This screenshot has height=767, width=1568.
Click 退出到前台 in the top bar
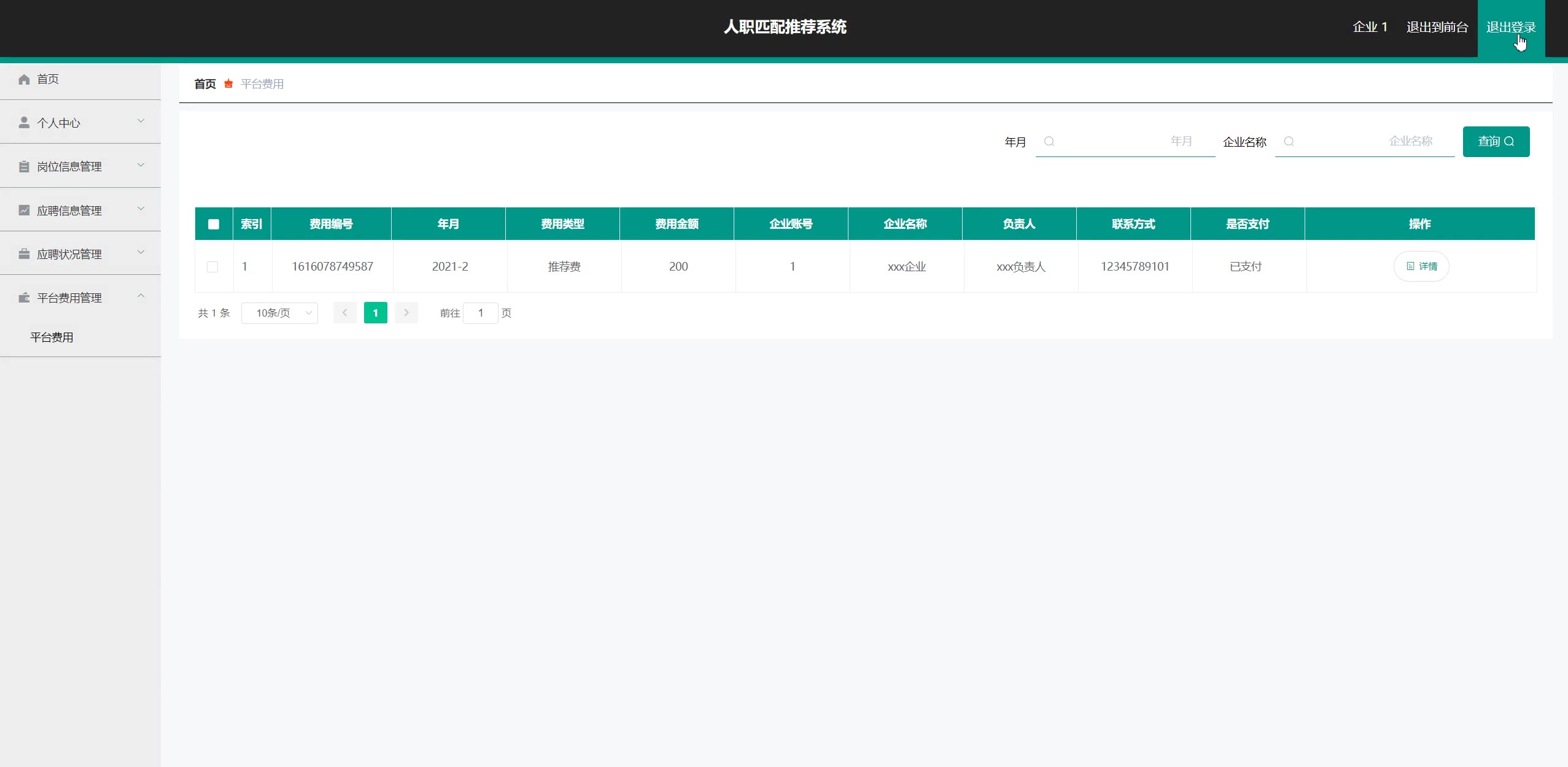(1437, 27)
